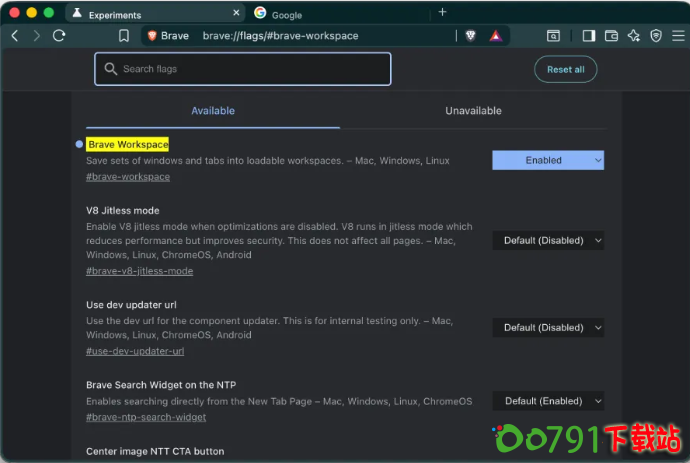The height and width of the screenshot is (463, 690).
Task: Open Brave Shields lion icon in address bar
Action: [x=470, y=36]
